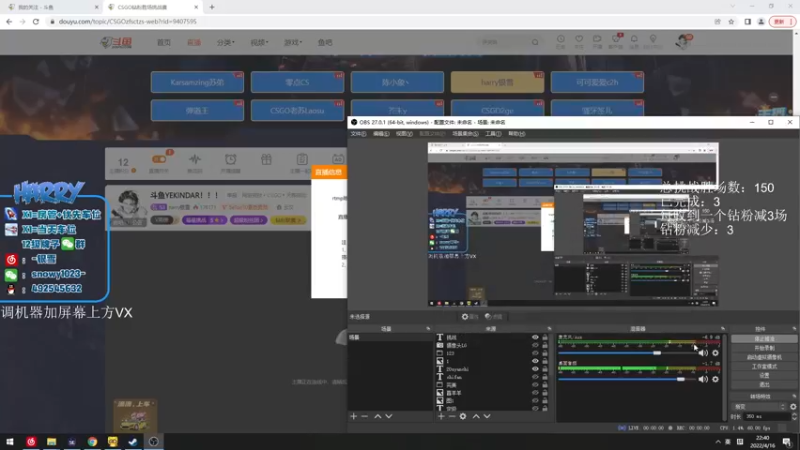Viewport: 800px width, 450px height.
Task: Open File Explorer from the taskbar
Action: [52, 442]
